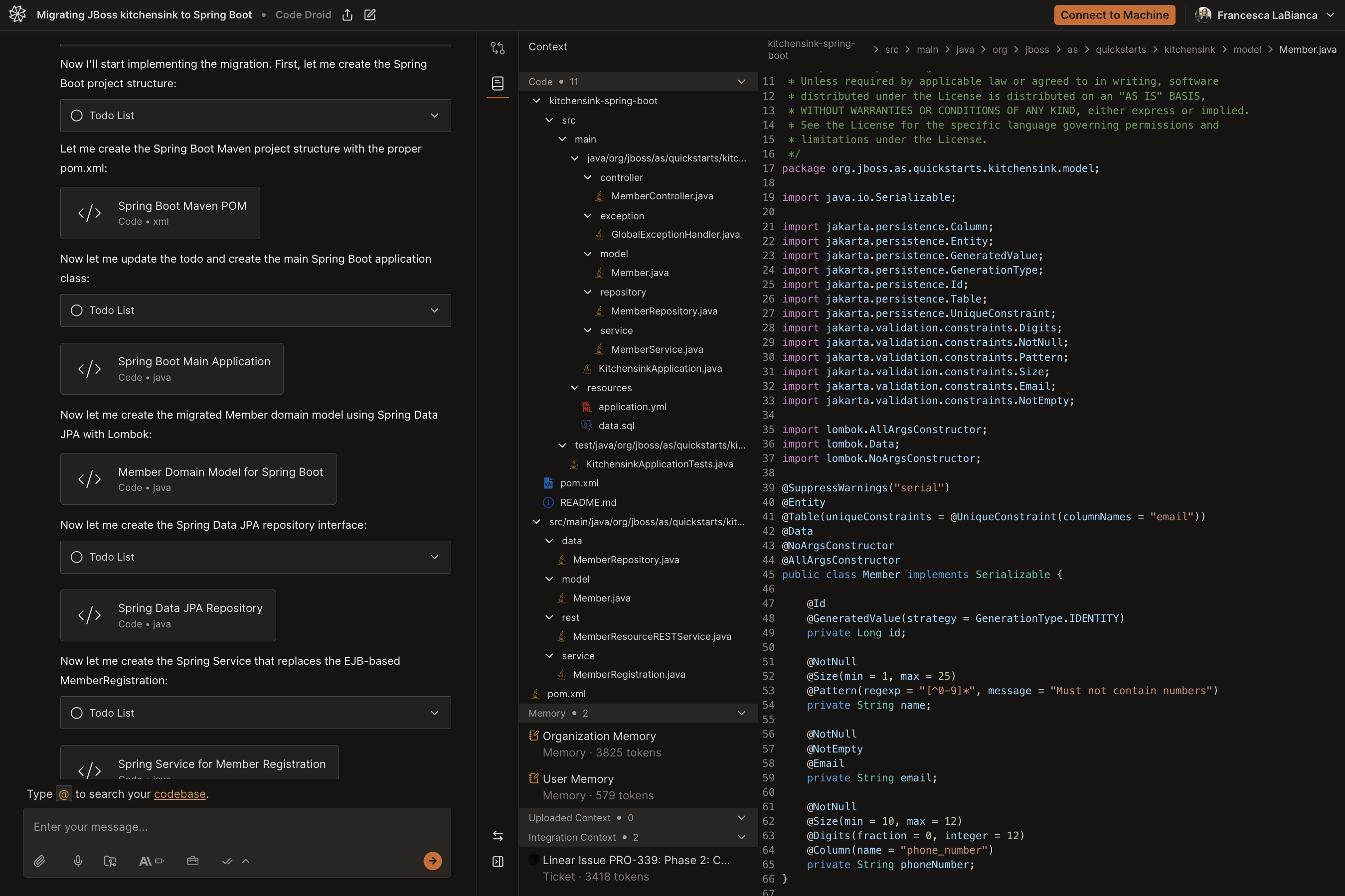Collapse the controller folder in the tree
The height and width of the screenshot is (896, 1345).
(x=588, y=178)
